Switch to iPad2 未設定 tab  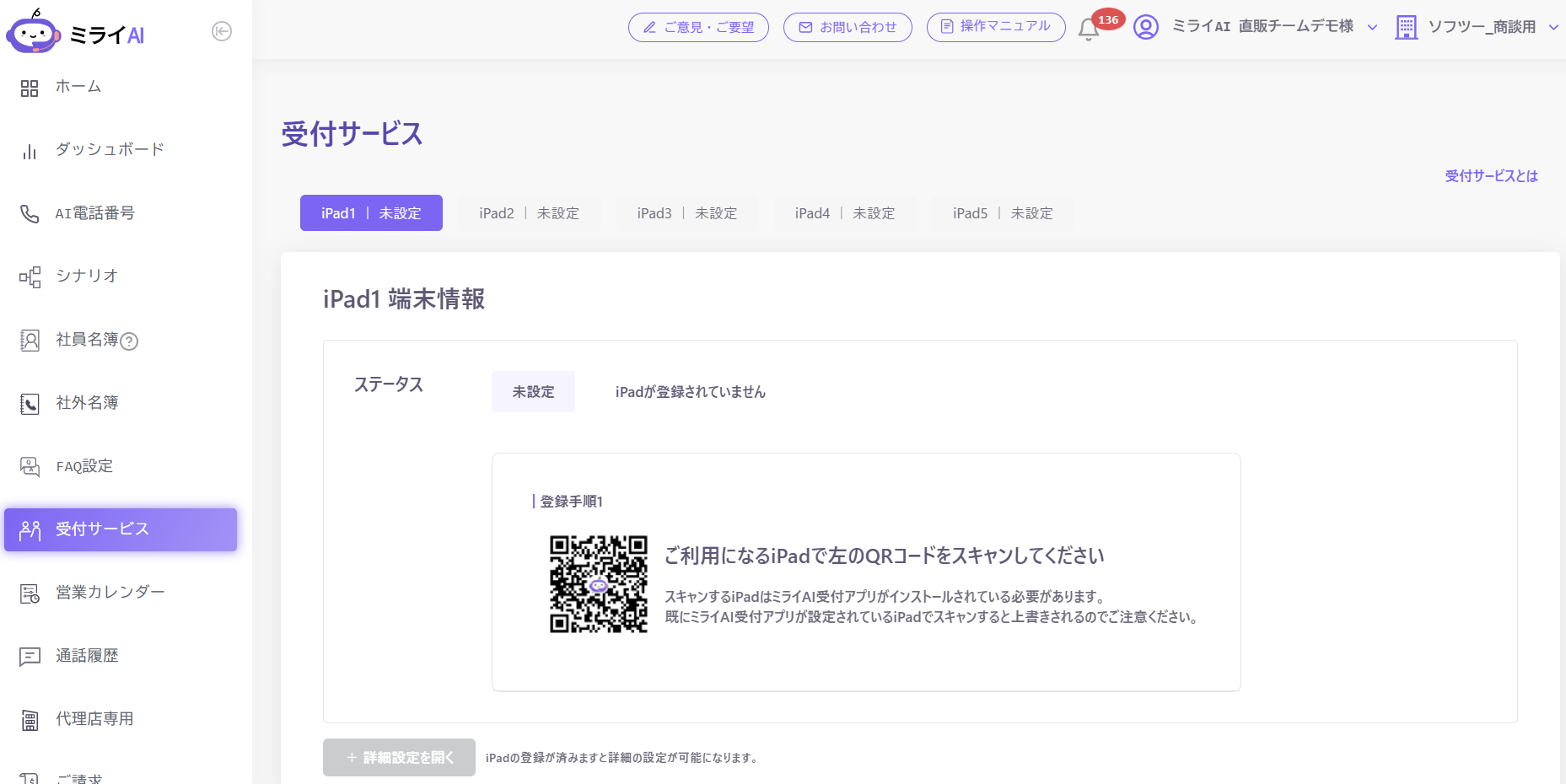click(x=530, y=213)
